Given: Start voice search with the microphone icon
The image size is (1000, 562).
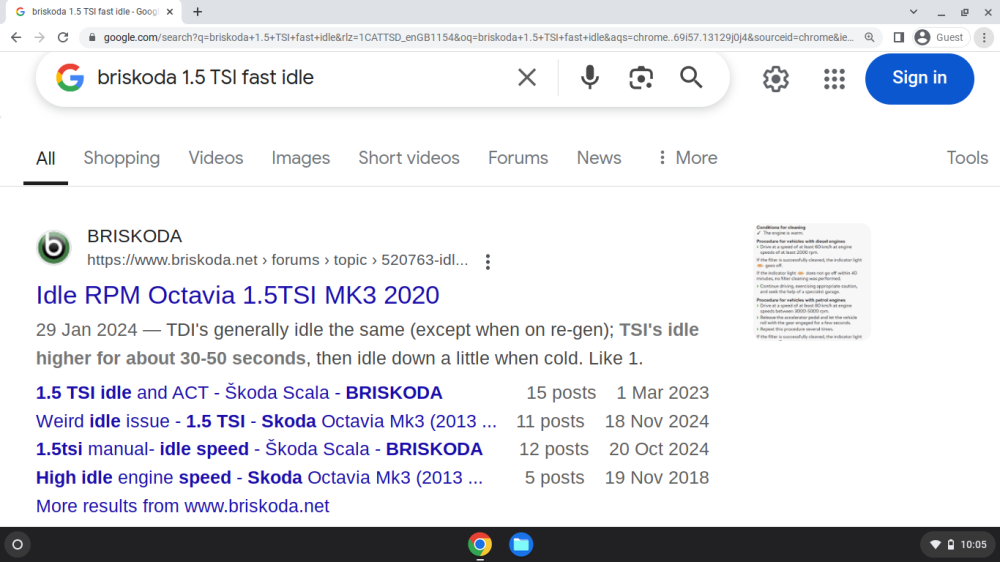Looking at the screenshot, I should (590, 78).
